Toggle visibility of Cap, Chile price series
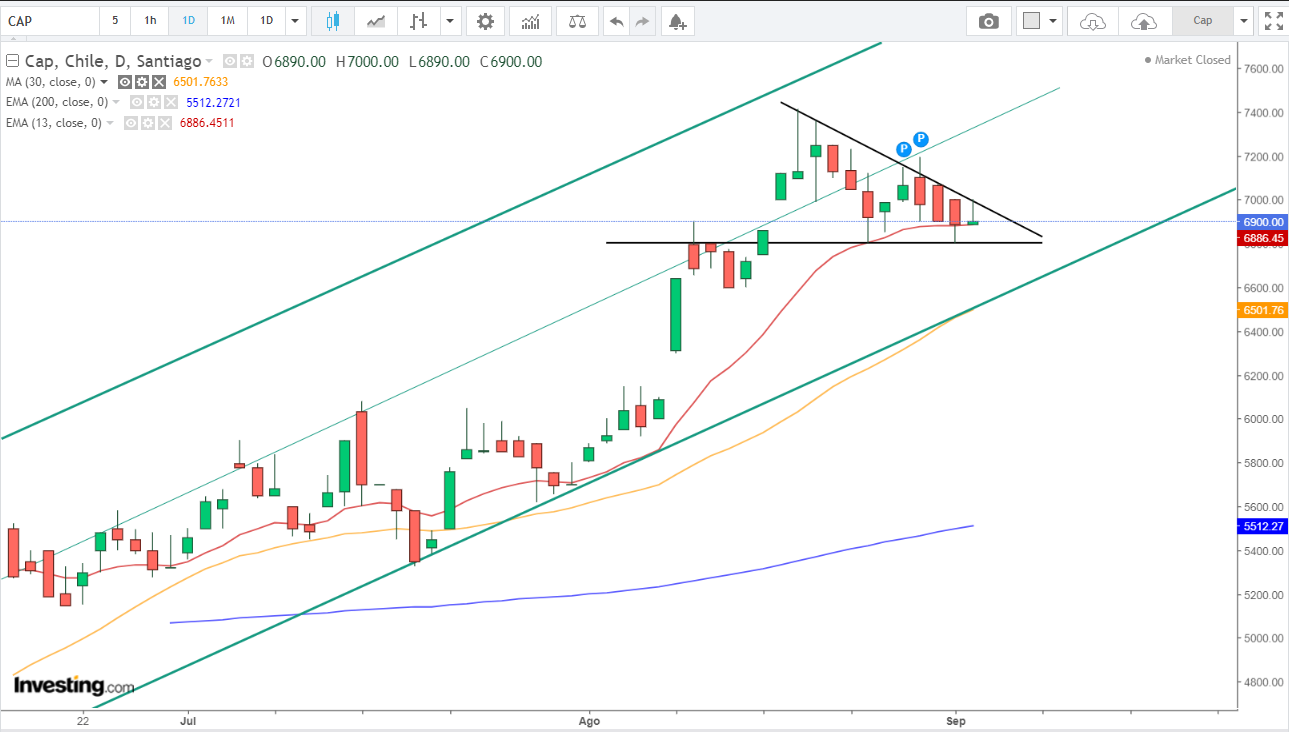This screenshot has height=732, width=1289. (x=230, y=62)
